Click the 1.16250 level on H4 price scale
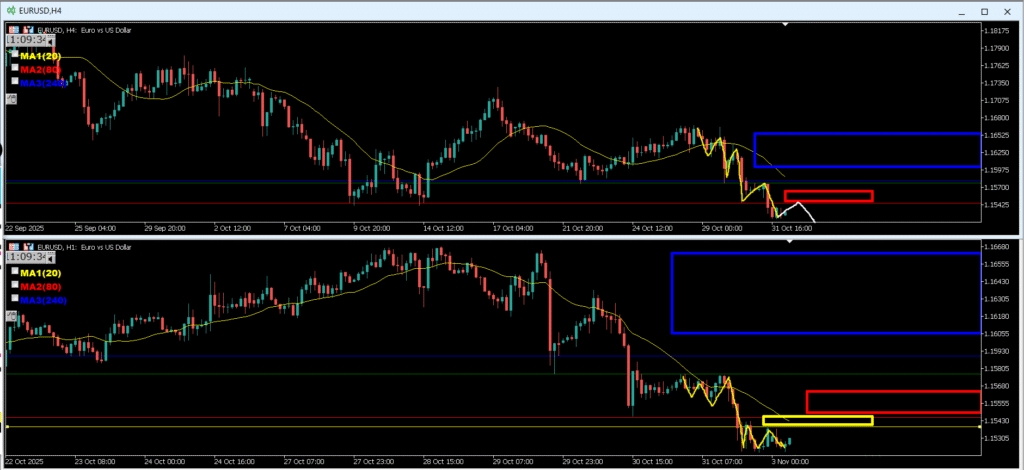The width and height of the screenshot is (1024, 470). (x=1001, y=152)
